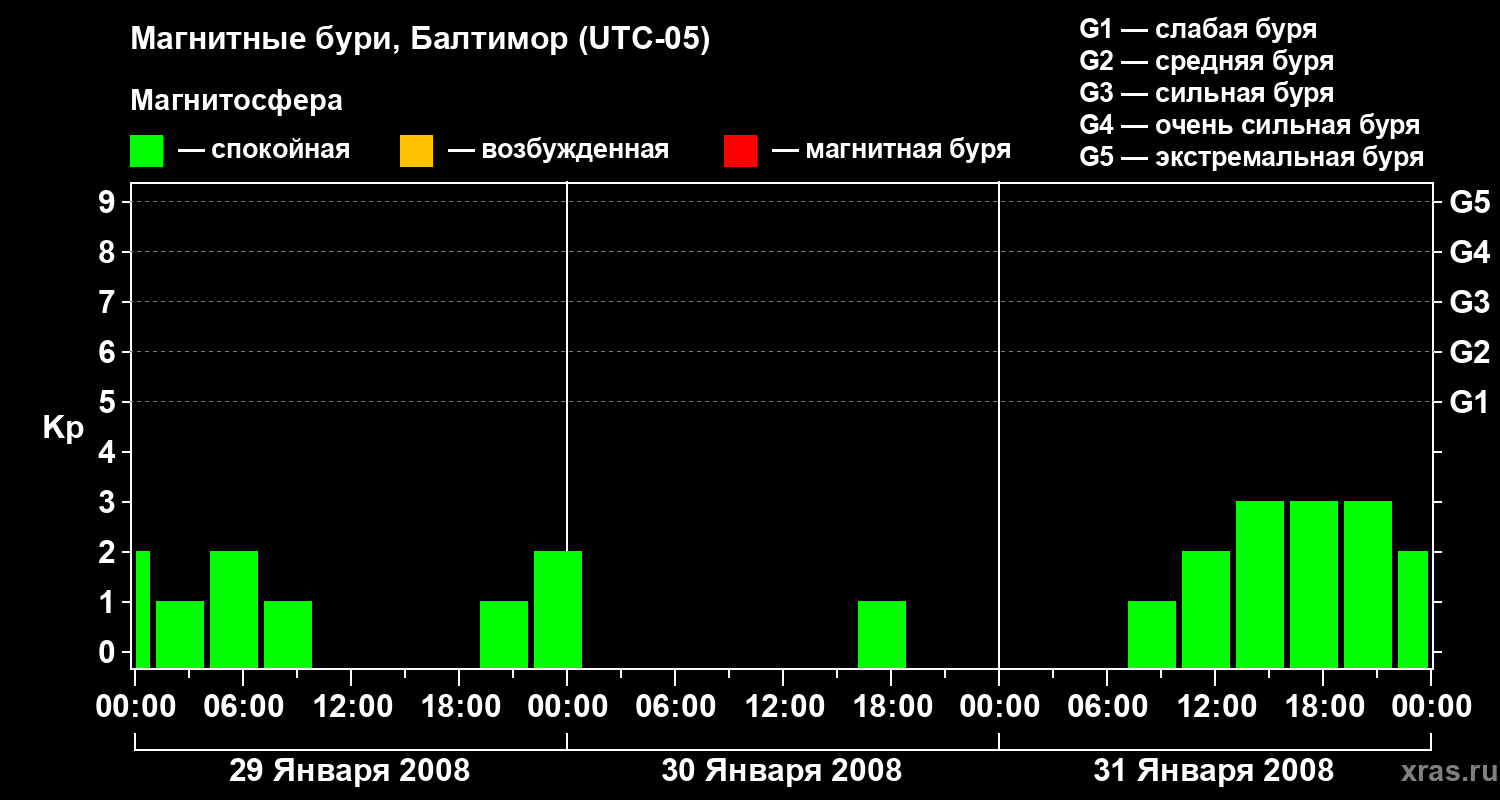Click the right-axis 'G2' label
Image resolution: width=1500 pixels, height=800 pixels.
[1469, 352]
